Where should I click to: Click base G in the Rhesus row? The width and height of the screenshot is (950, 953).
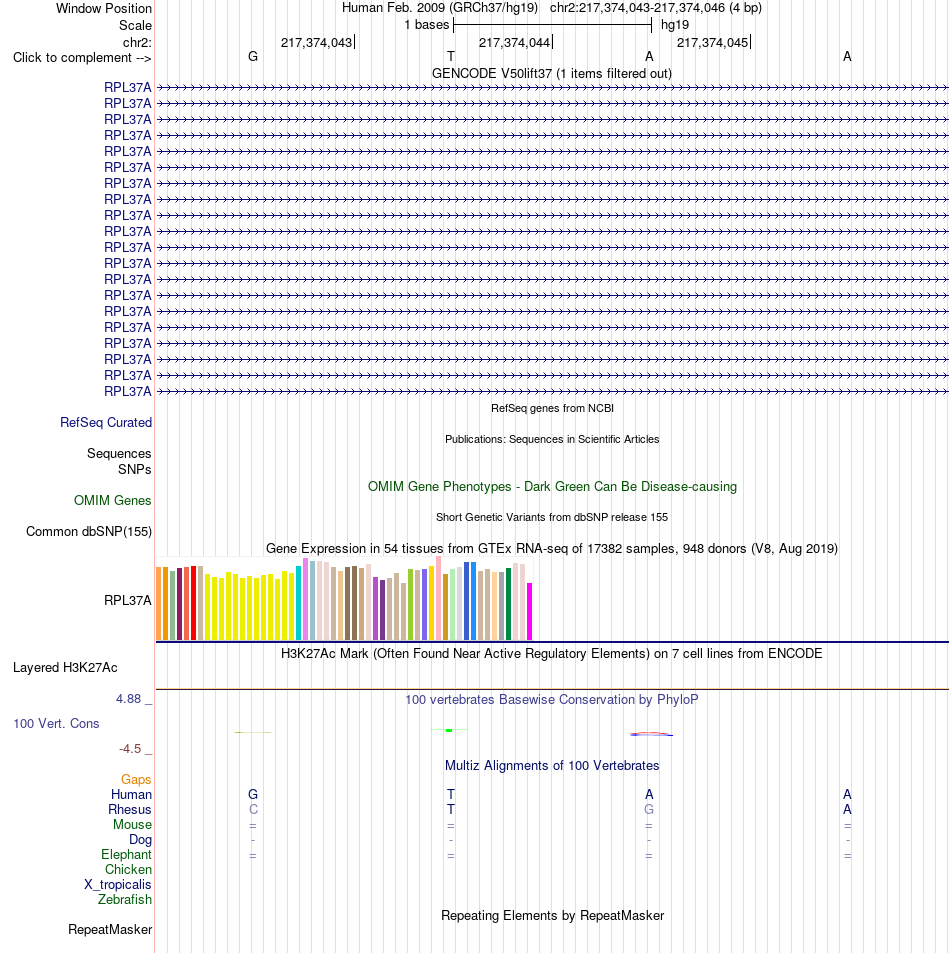649,810
